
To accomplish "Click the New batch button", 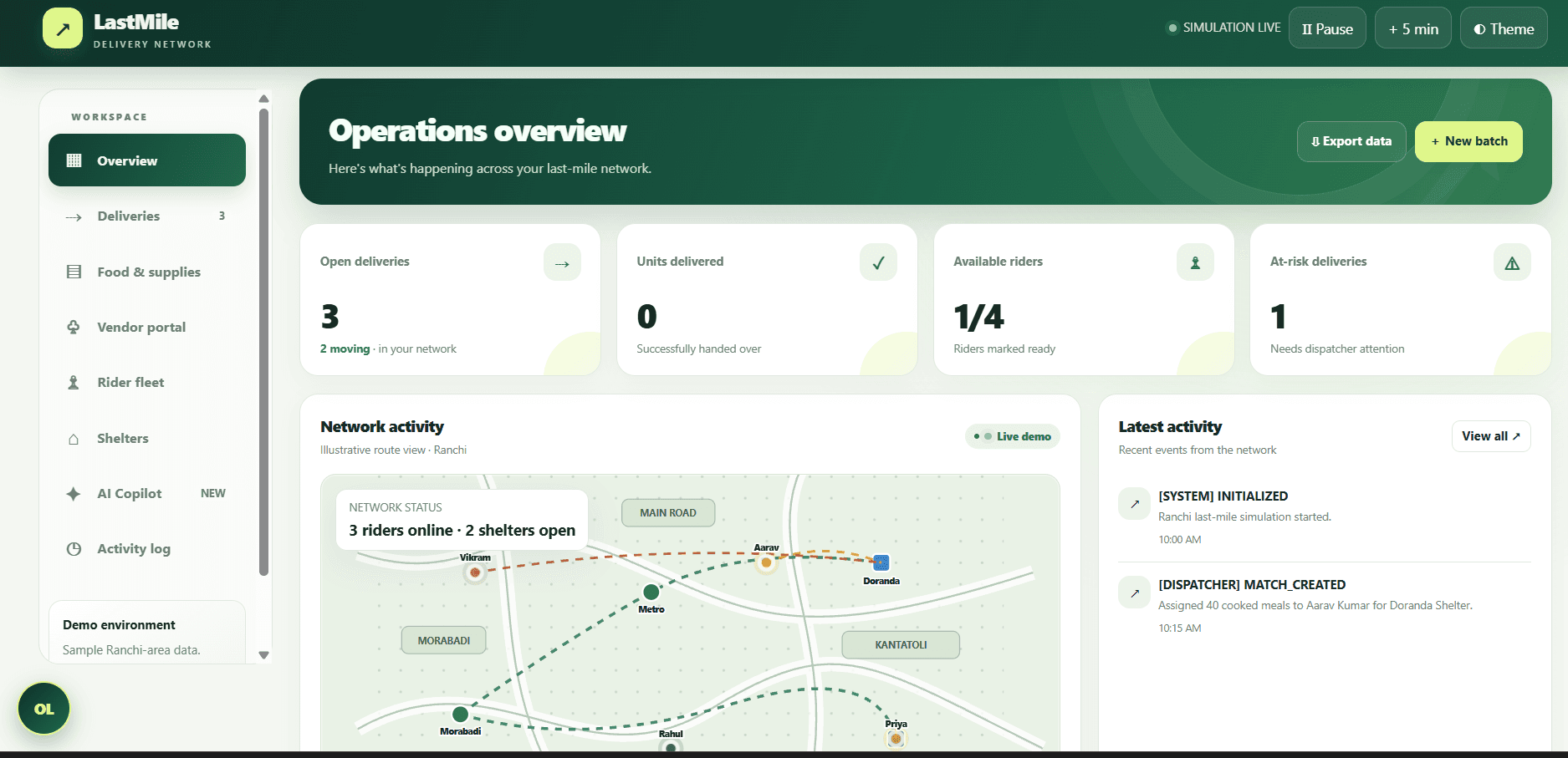I will (x=1468, y=141).
